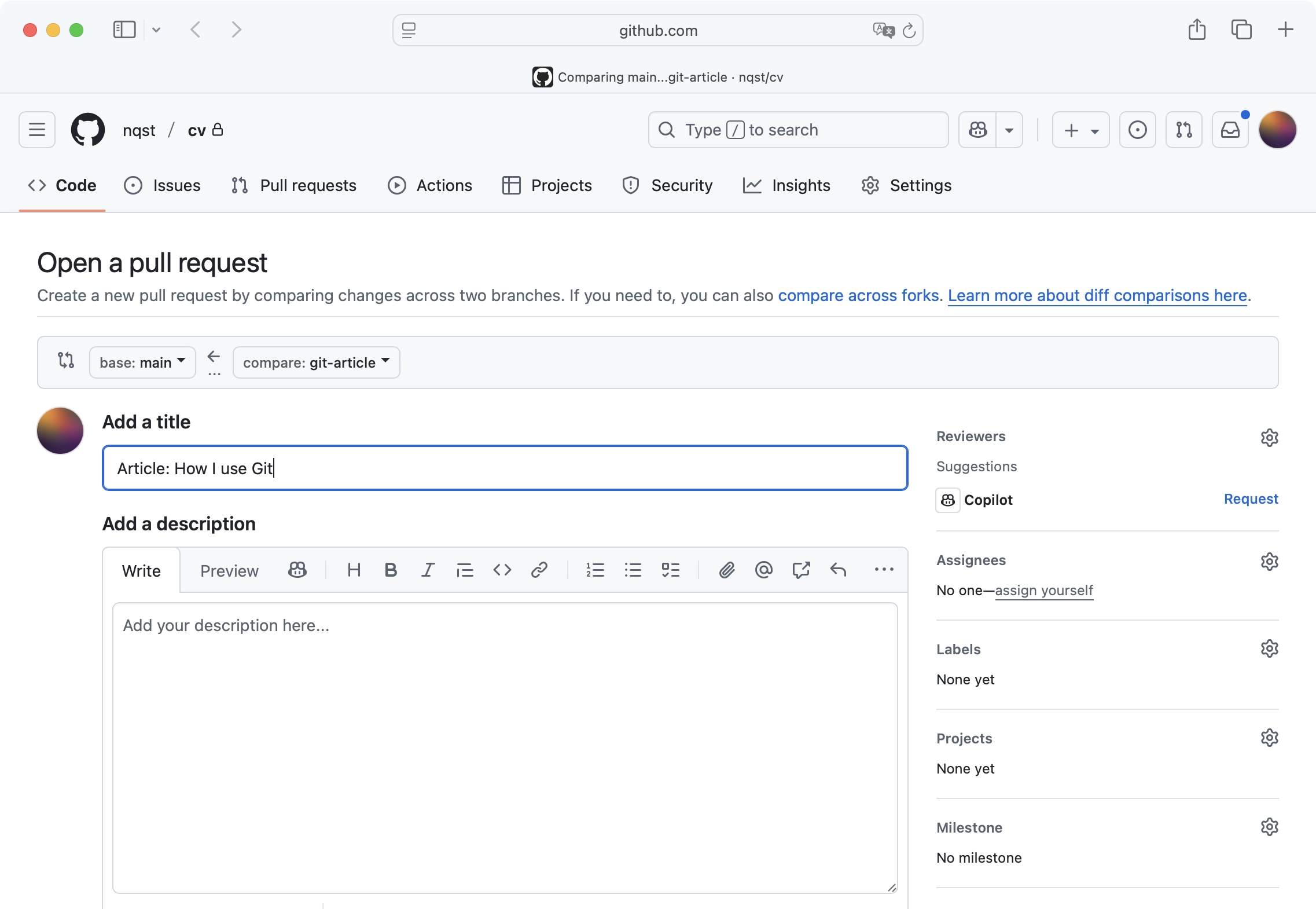Screen dimensions: 1316x909
Task: Insert a code block
Action: click(x=501, y=570)
